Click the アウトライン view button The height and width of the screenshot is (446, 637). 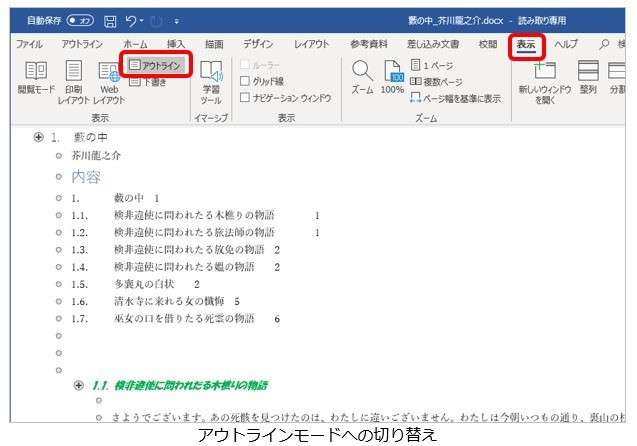pyautogui.click(x=157, y=65)
